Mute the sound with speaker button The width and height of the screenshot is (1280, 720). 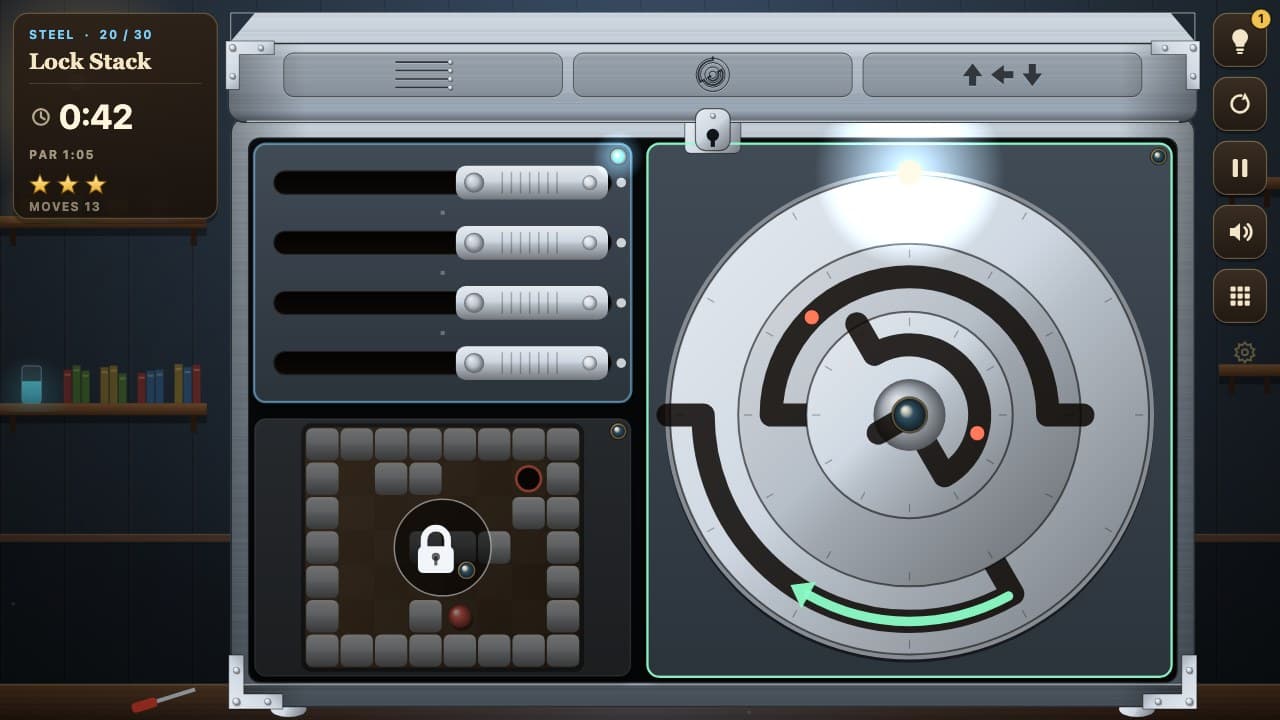pyautogui.click(x=1240, y=232)
